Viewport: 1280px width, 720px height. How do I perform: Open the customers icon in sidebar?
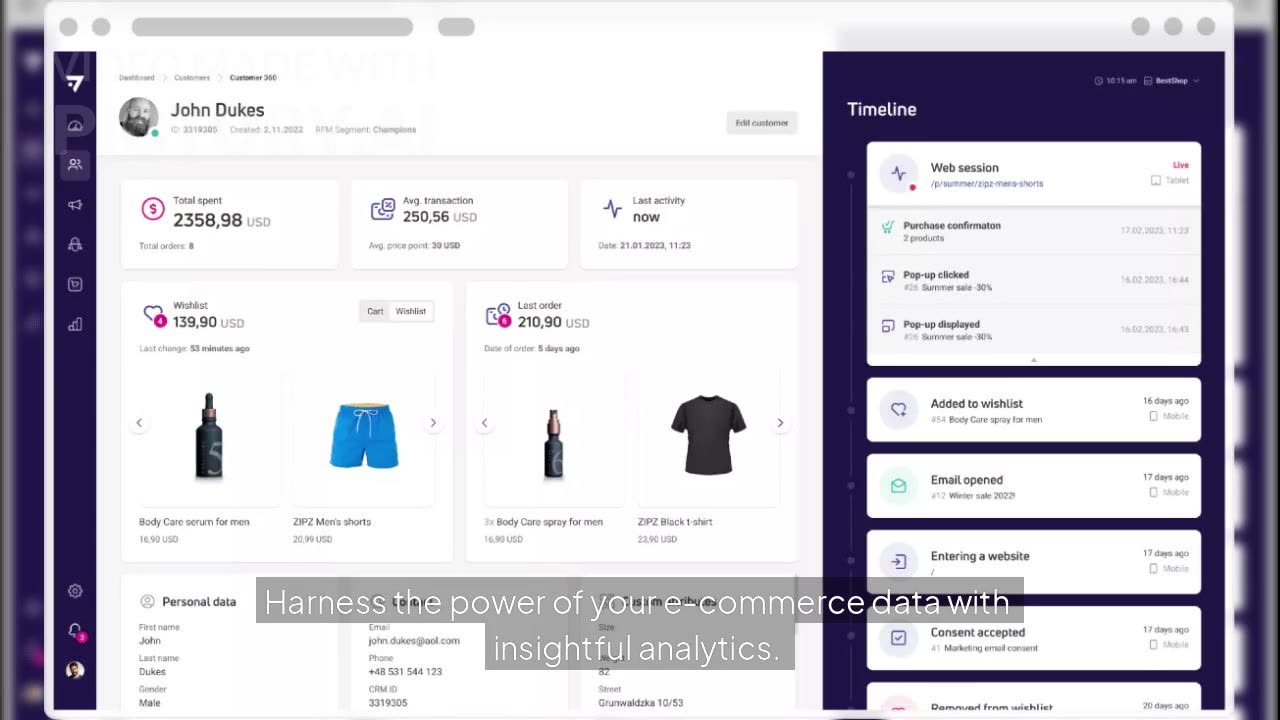point(75,164)
